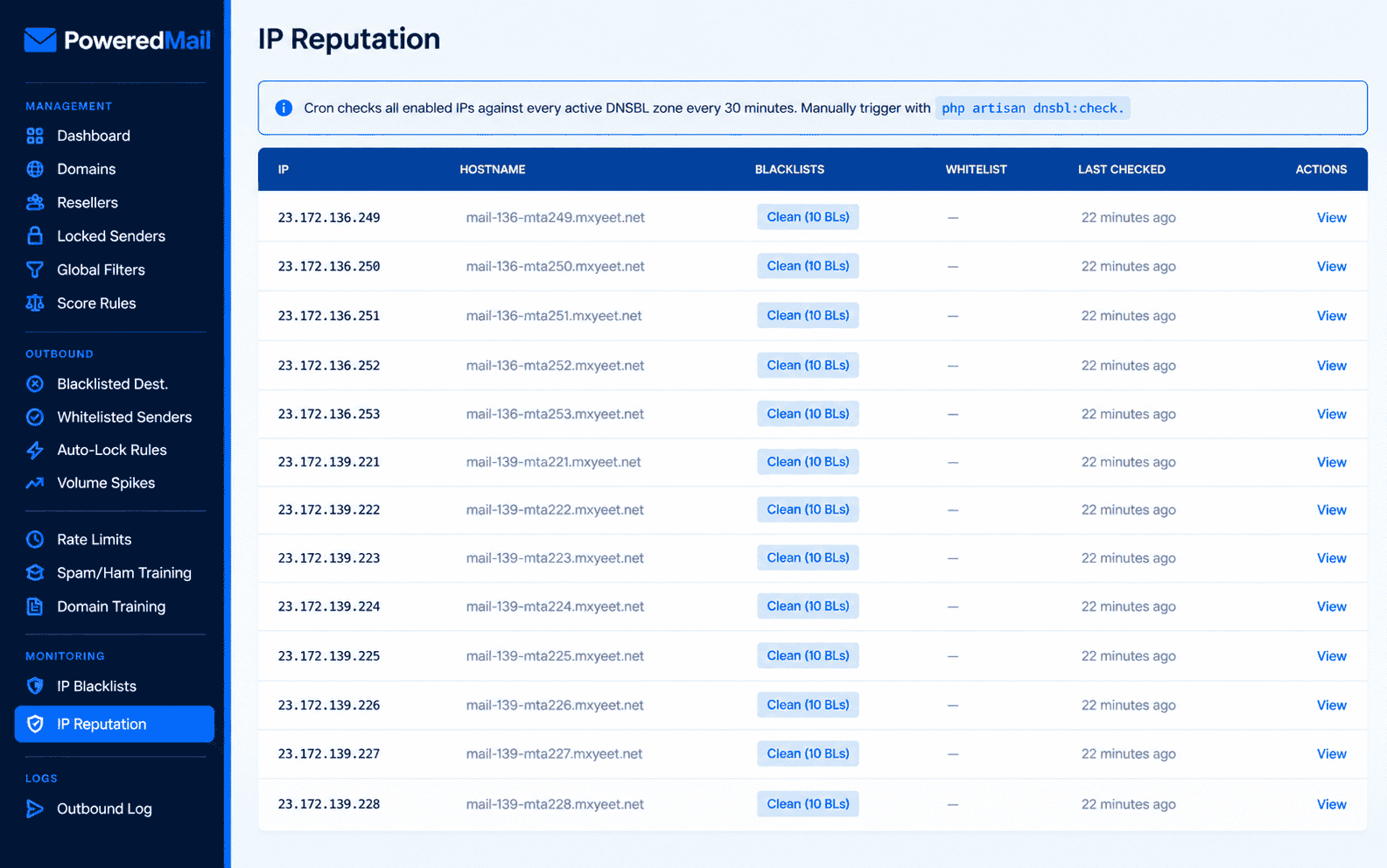Click IP address 23.172.136.252

329,366
